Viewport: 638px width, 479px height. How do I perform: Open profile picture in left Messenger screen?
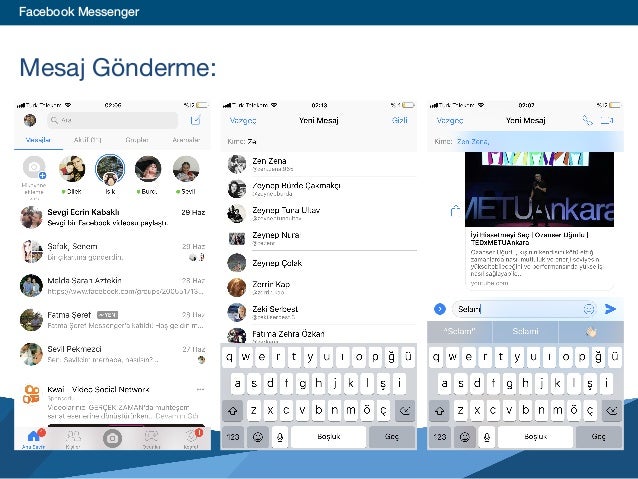(x=30, y=120)
